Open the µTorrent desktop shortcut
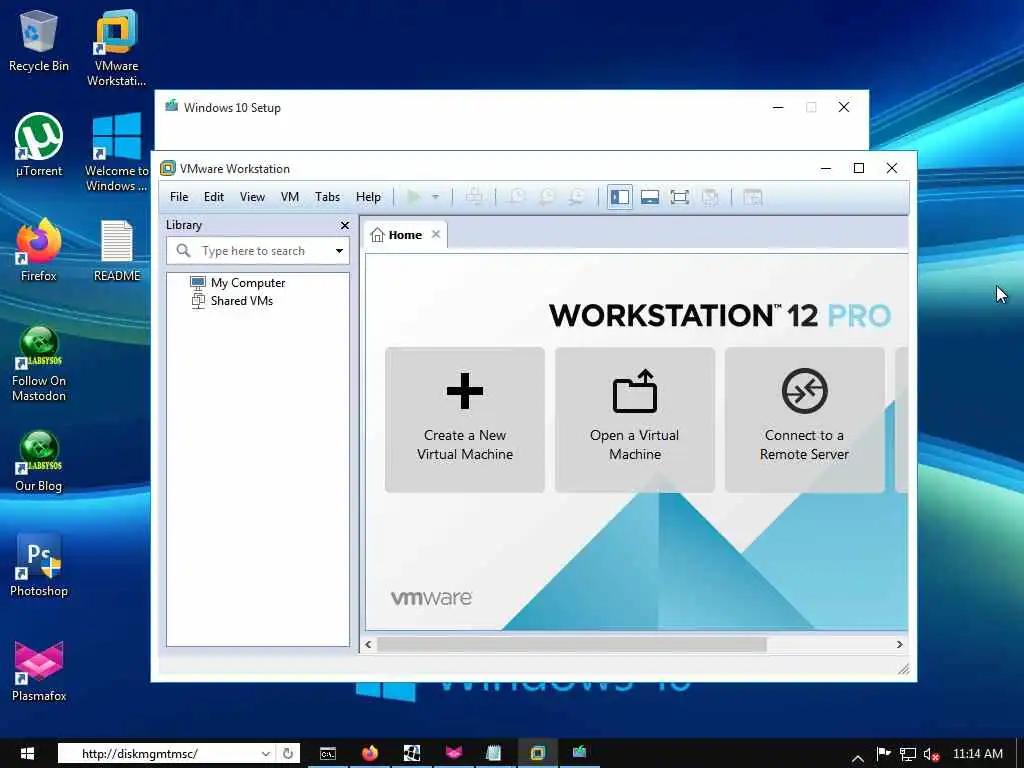1024x768 pixels. tap(39, 145)
